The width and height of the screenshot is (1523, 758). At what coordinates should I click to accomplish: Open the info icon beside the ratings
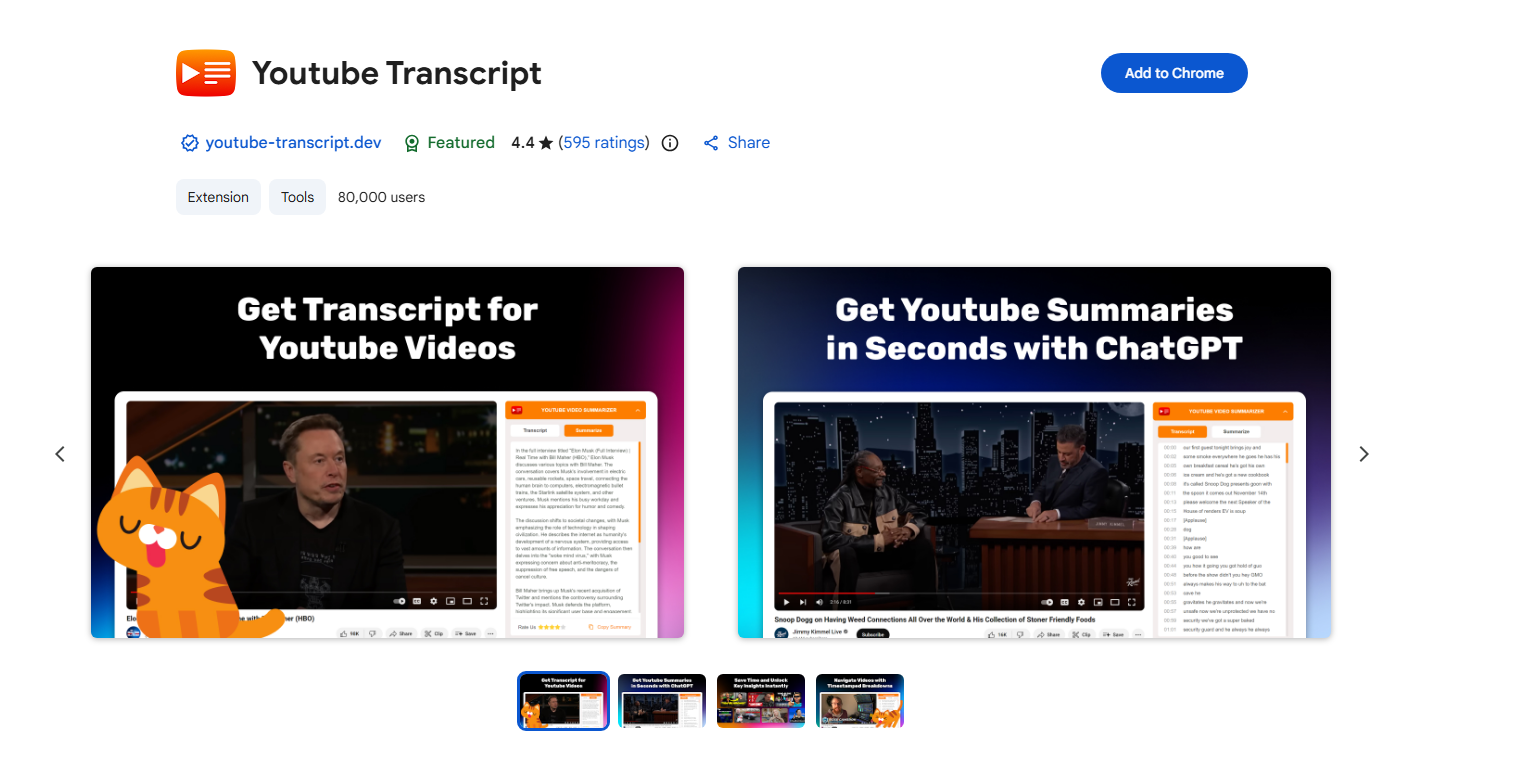pyautogui.click(x=669, y=143)
